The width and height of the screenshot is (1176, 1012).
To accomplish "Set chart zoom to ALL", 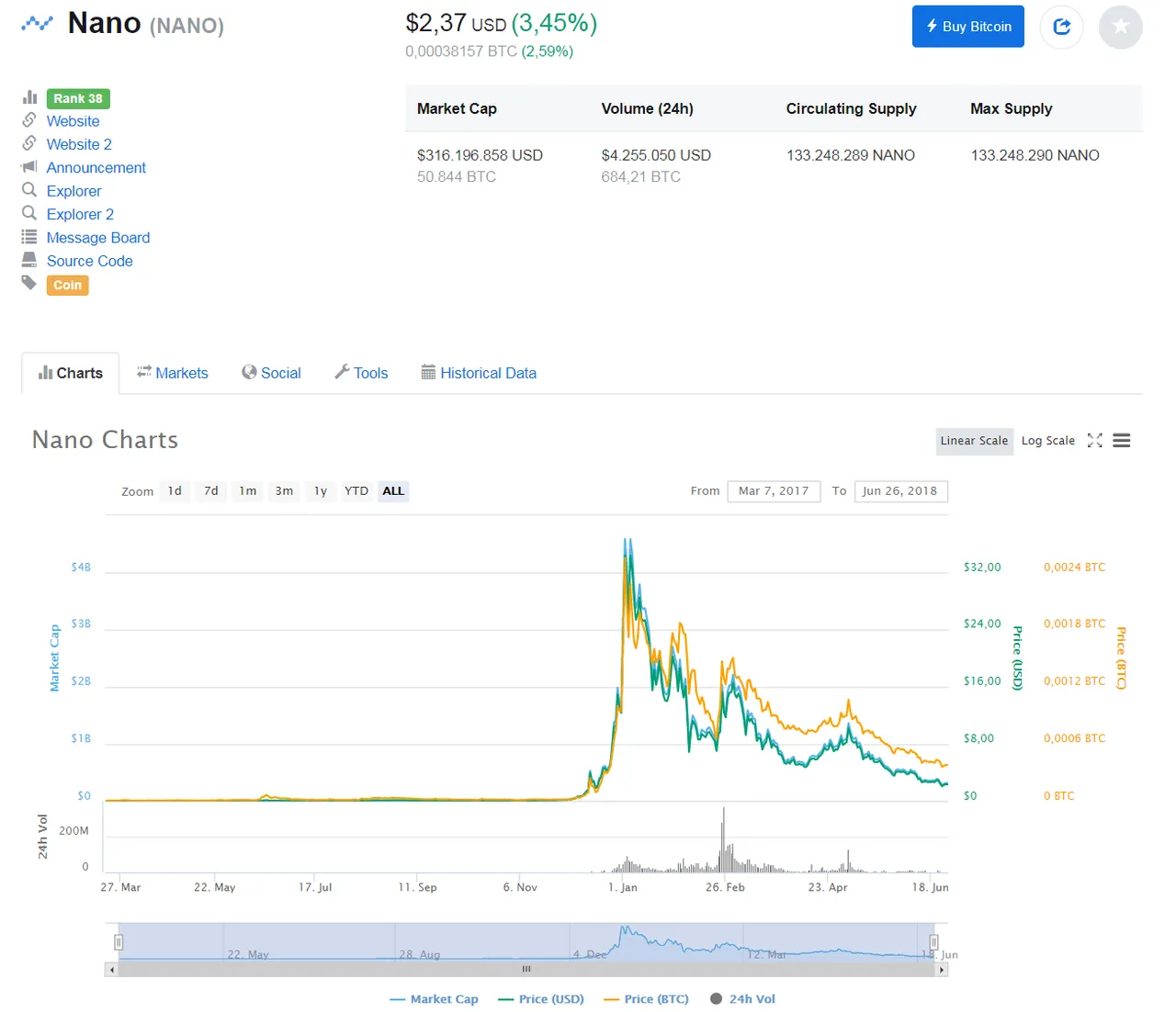I will pos(393,491).
